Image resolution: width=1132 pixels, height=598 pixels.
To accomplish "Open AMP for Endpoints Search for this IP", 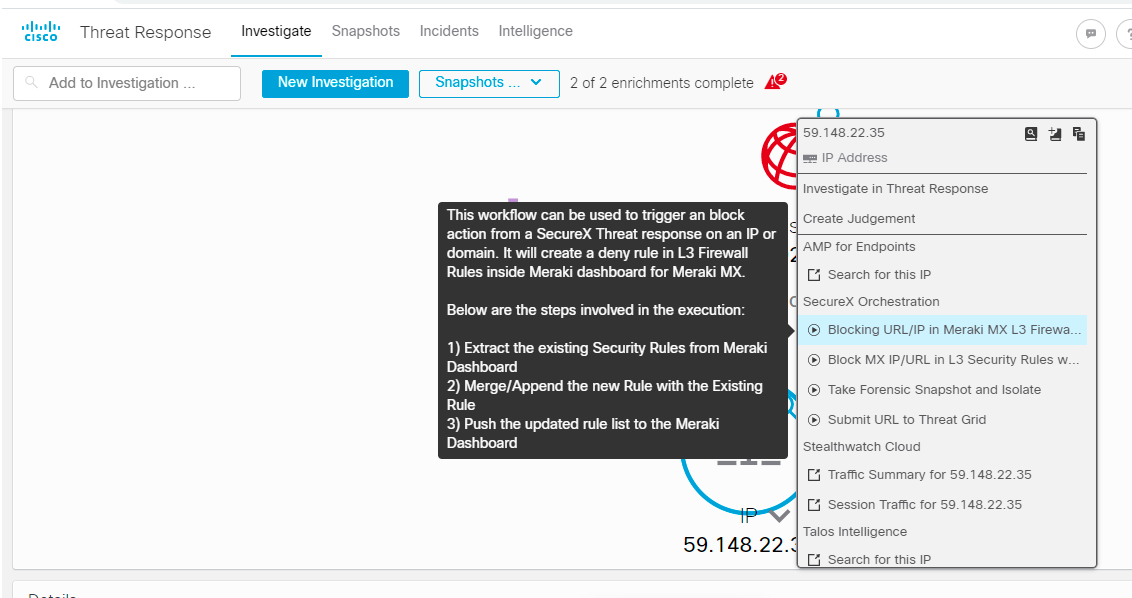I will click(x=879, y=274).
